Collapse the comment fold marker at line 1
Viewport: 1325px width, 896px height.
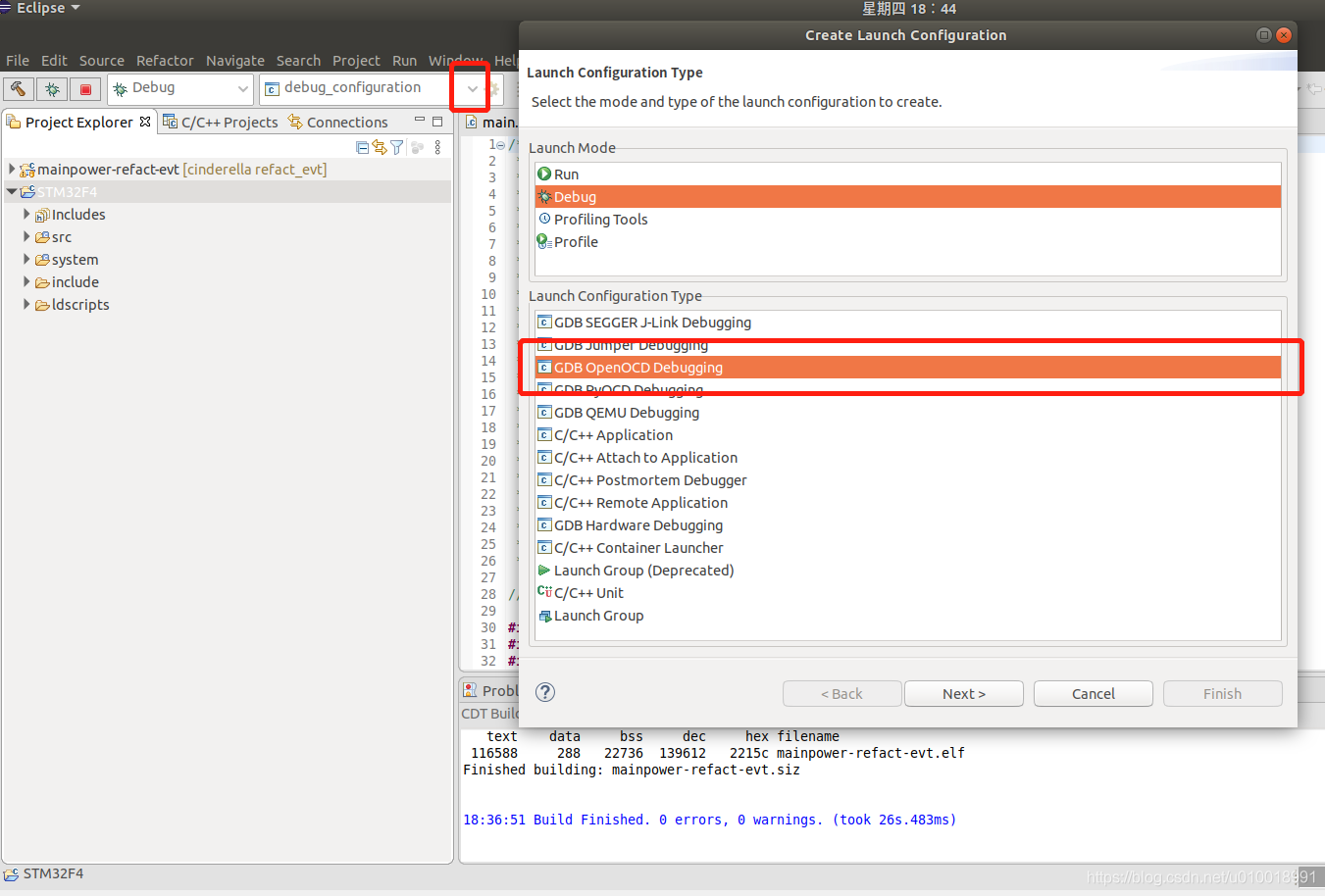coord(500,144)
